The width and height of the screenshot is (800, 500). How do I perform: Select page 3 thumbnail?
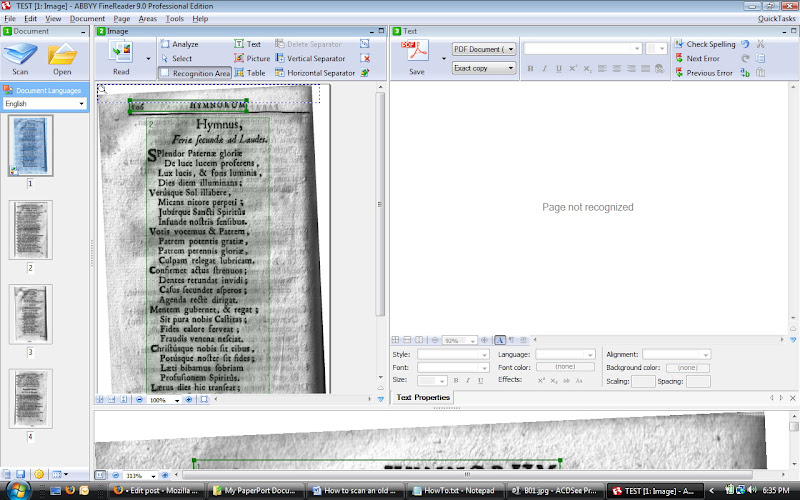point(31,314)
